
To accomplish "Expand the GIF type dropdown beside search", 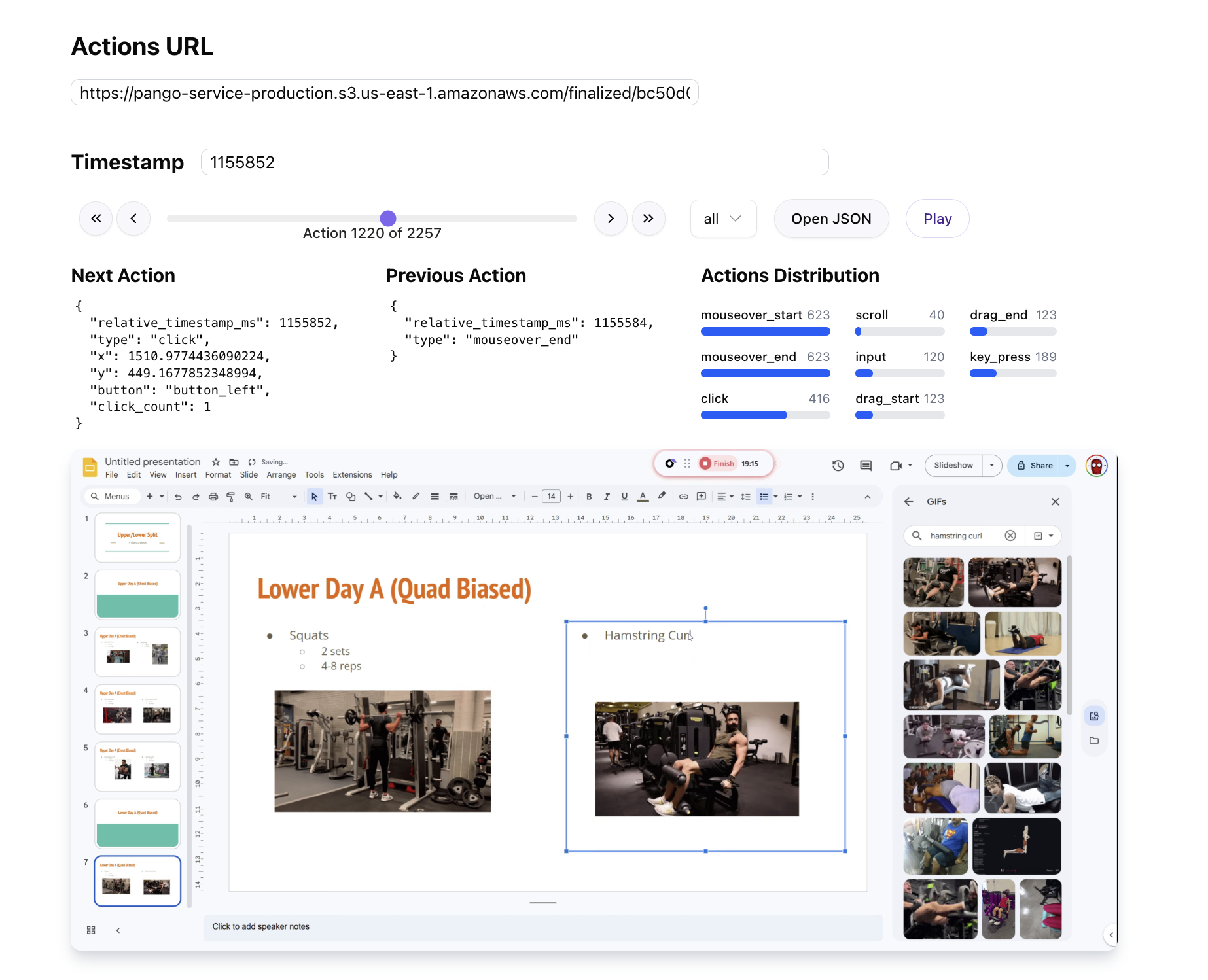I will 1043,535.
